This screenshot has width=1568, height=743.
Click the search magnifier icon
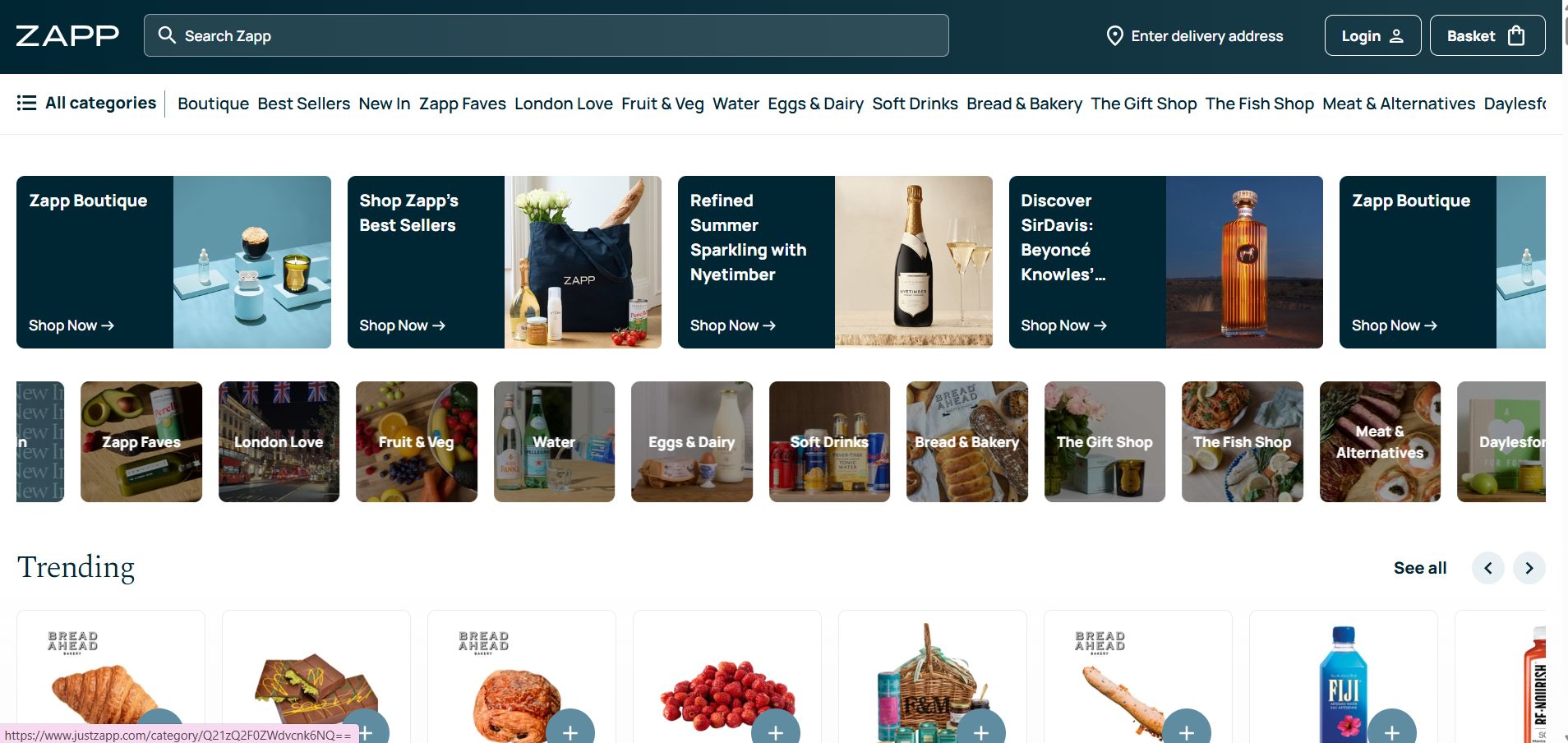click(167, 35)
